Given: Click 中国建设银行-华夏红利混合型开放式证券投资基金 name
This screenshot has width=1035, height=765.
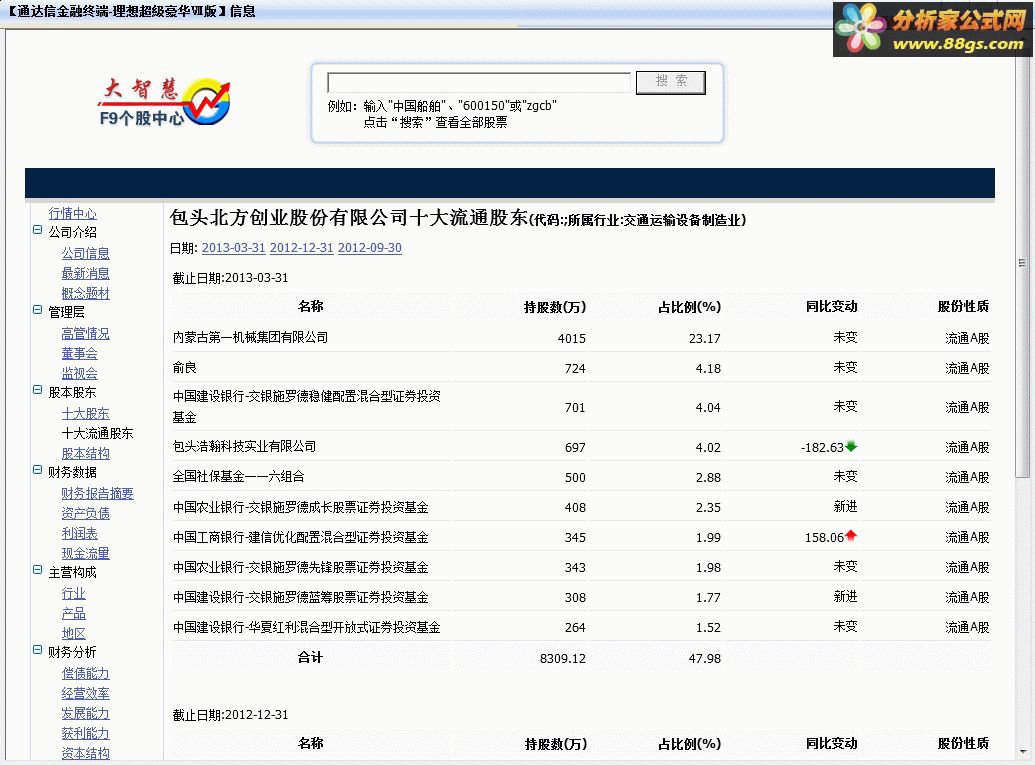Looking at the screenshot, I should click(306, 627).
